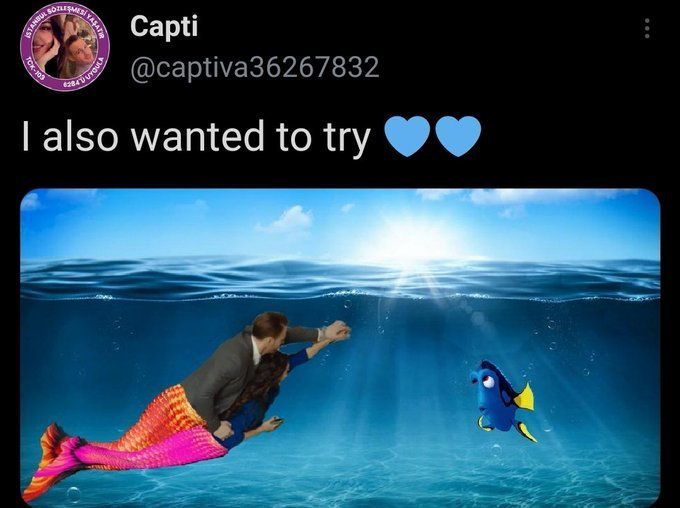Click the second blue heart emoji
The width and height of the screenshot is (680, 508).
coord(458,136)
